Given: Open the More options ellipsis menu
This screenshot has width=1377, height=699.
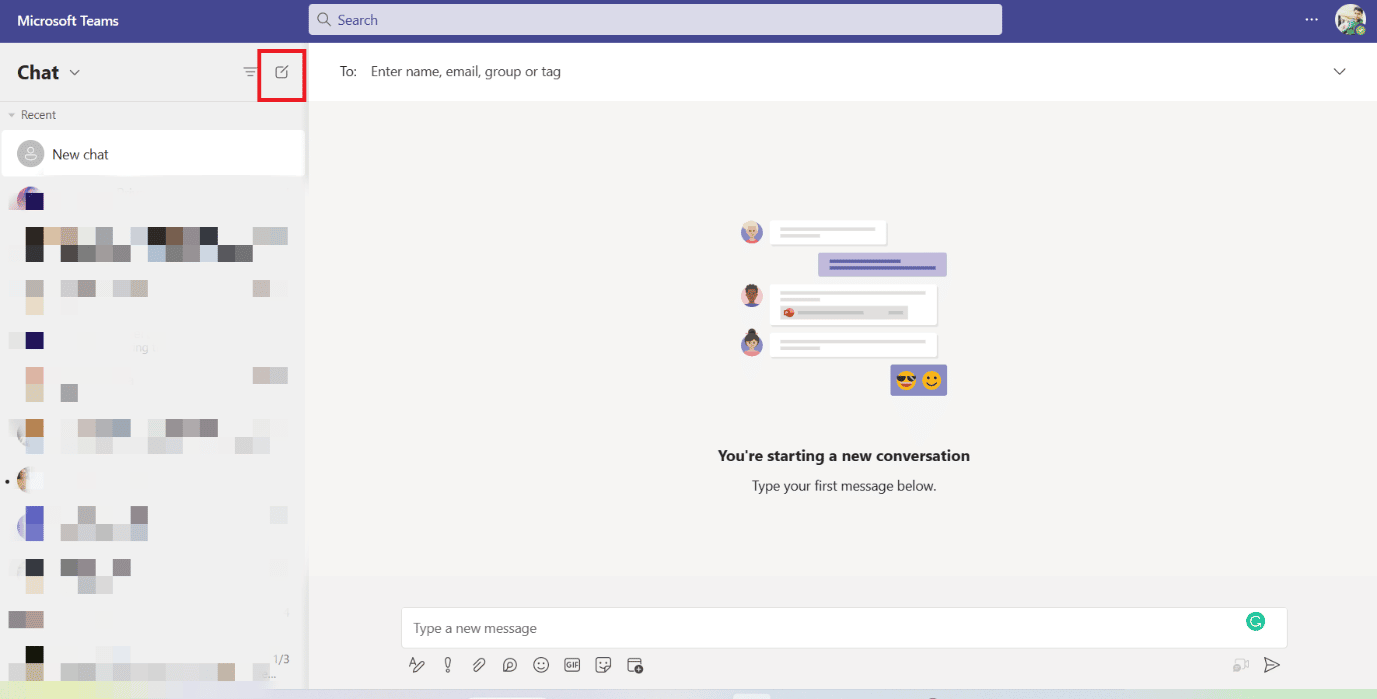Looking at the screenshot, I should coord(1313,20).
